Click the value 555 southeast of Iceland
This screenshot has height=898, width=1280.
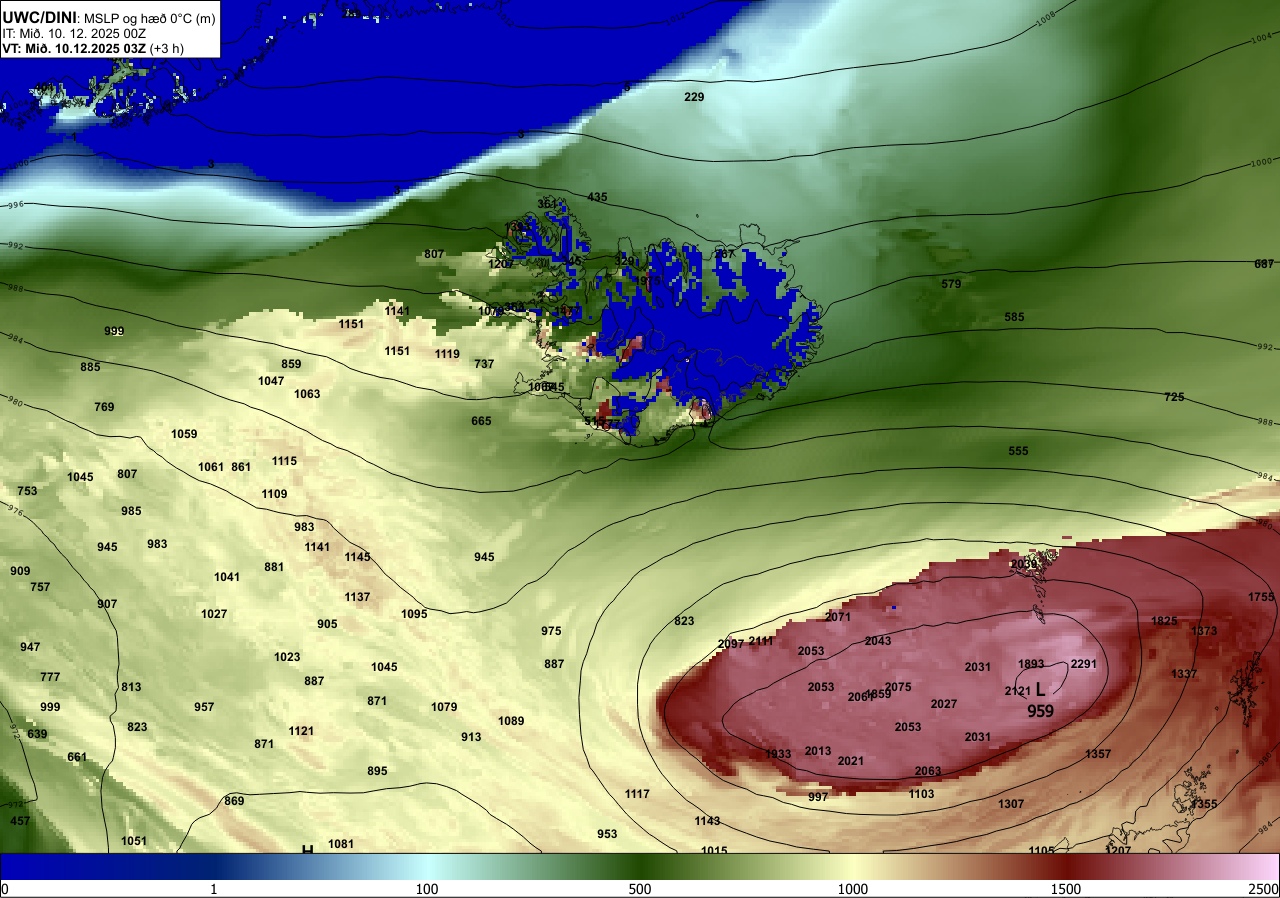[x=1018, y=451]
